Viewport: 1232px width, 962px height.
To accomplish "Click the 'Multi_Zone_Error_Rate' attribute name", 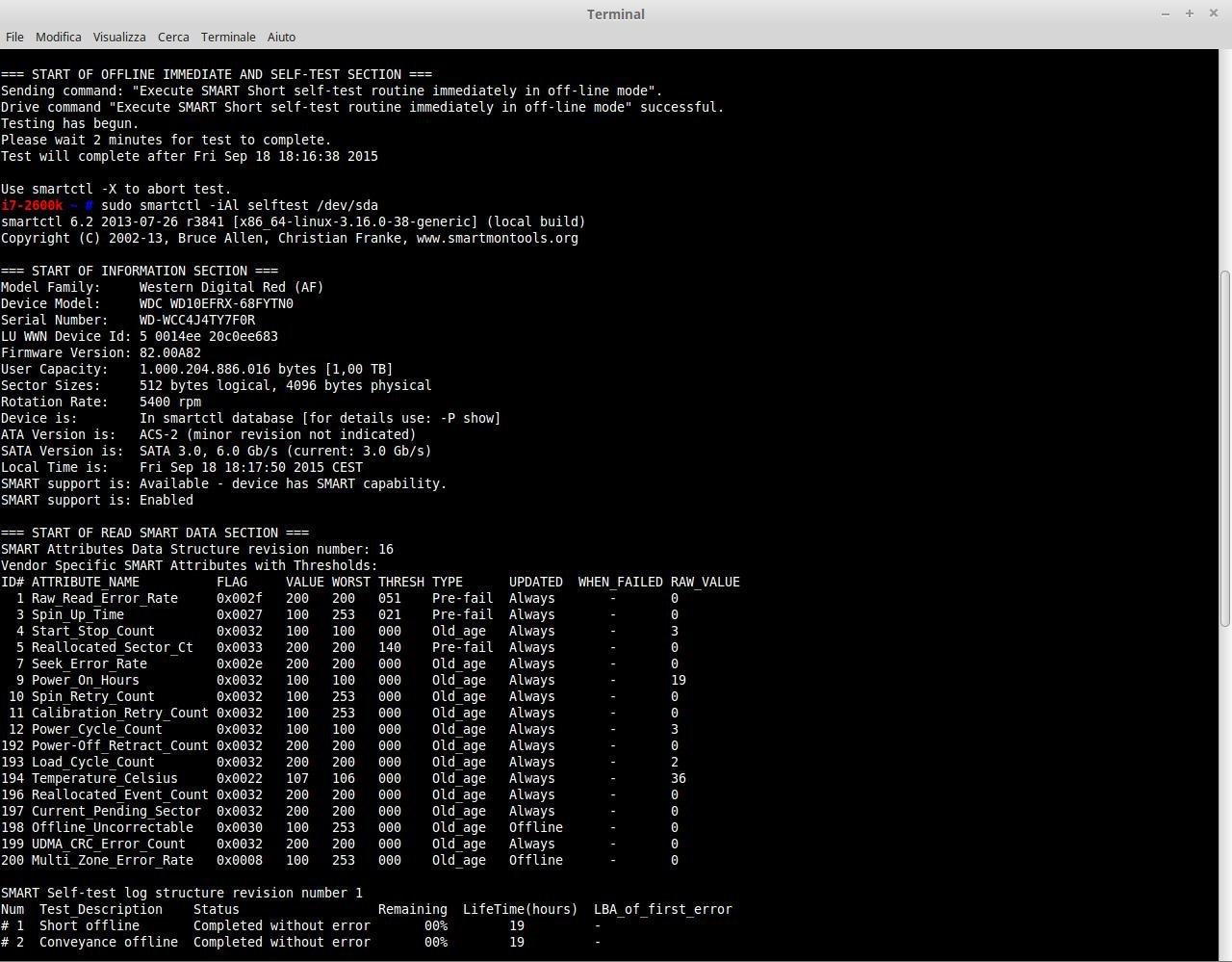I will click(x=113, y=860).
